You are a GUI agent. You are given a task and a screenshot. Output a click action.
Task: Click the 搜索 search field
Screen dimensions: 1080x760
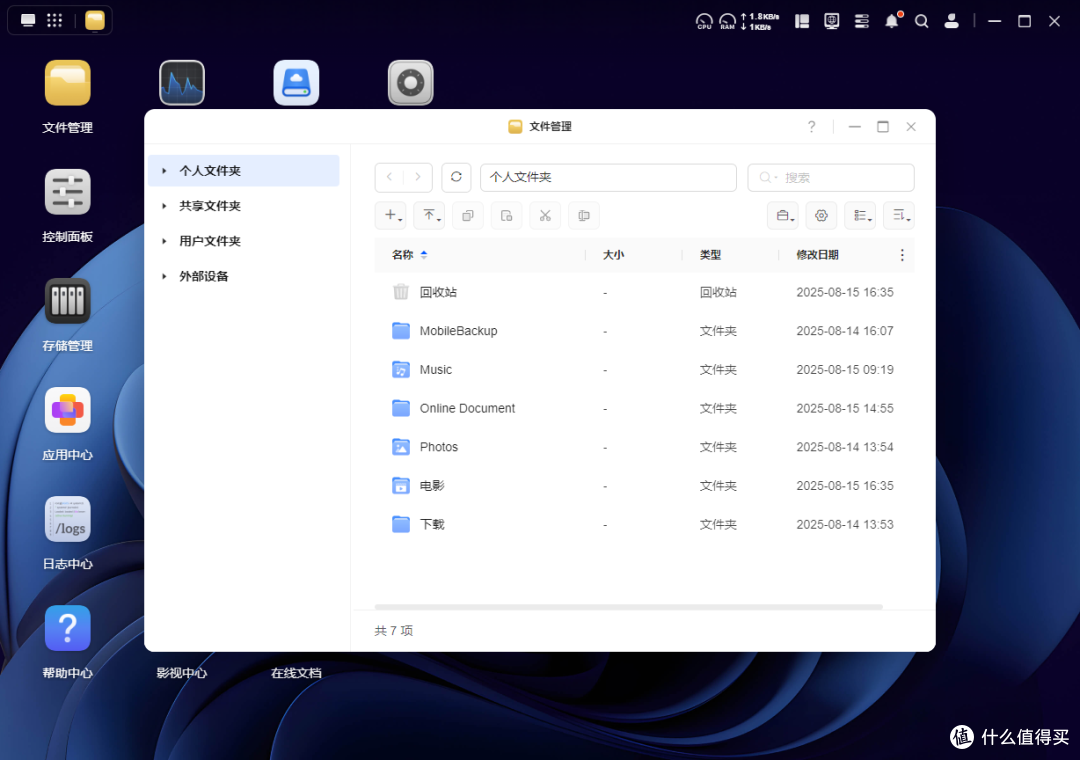coord(831,177)
